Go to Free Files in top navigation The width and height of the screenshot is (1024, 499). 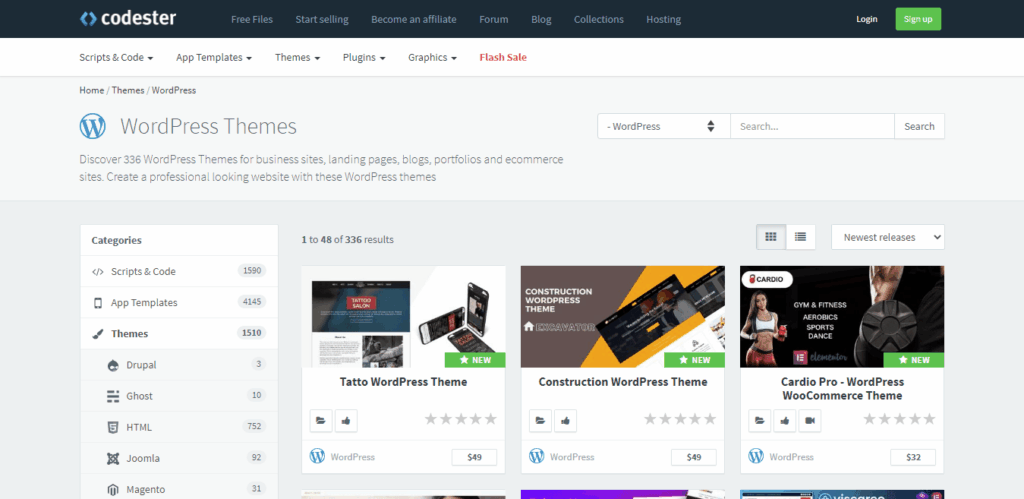[254, 19]
